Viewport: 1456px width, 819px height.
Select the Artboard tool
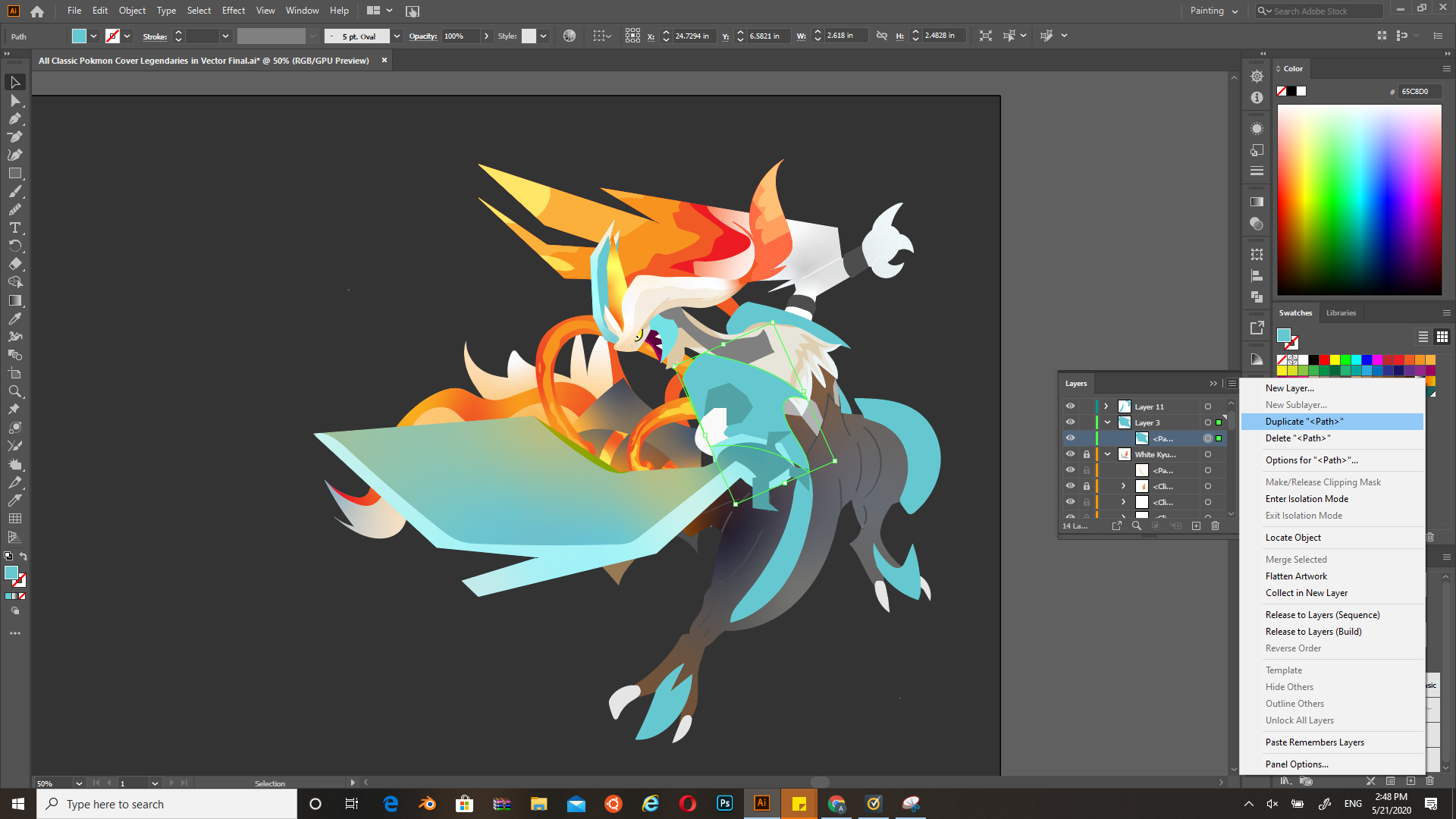tap(15, 373)
